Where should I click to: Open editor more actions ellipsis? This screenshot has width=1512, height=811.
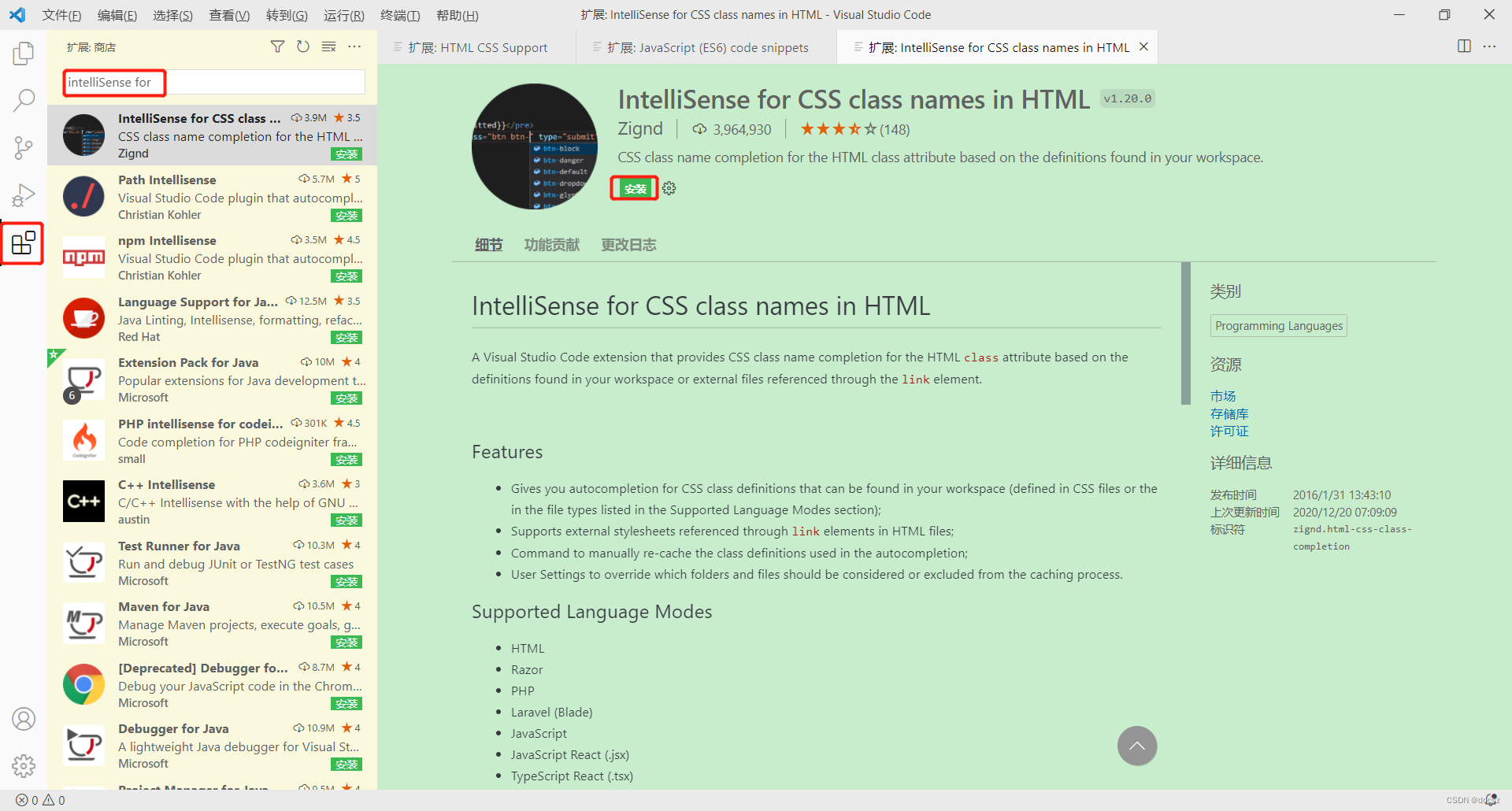coord(1489,46)
